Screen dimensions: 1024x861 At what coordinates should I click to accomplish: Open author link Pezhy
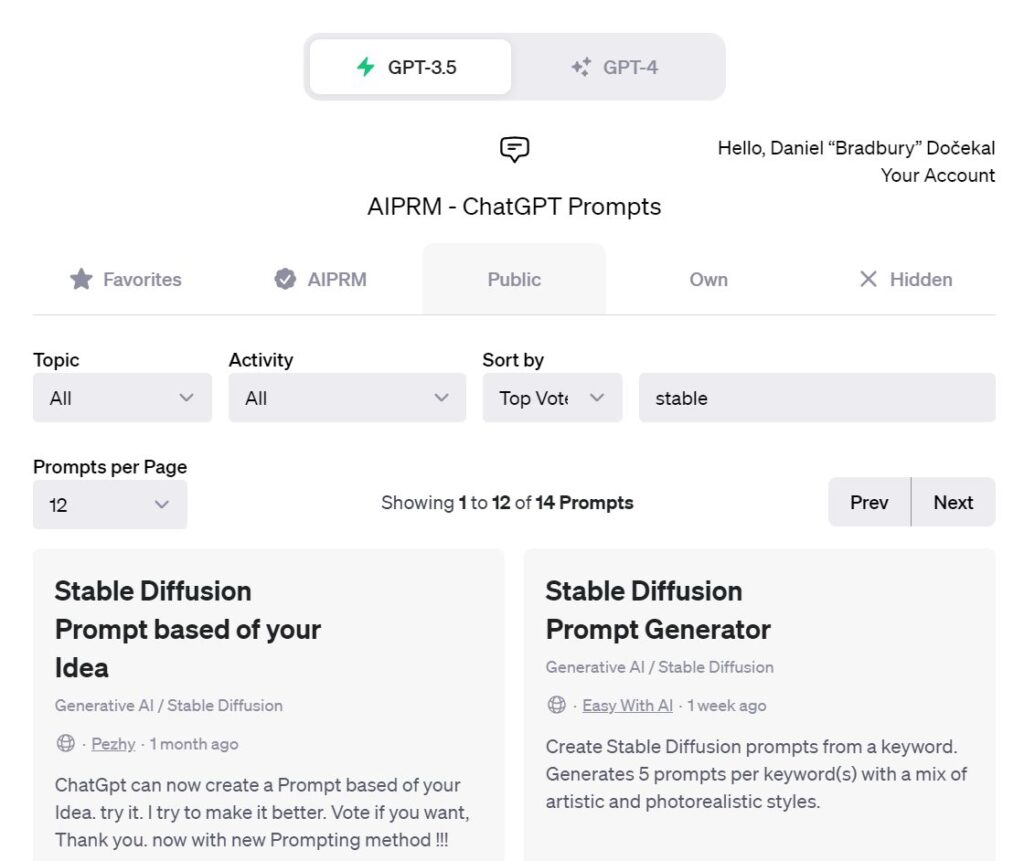[x=113, y=743]
